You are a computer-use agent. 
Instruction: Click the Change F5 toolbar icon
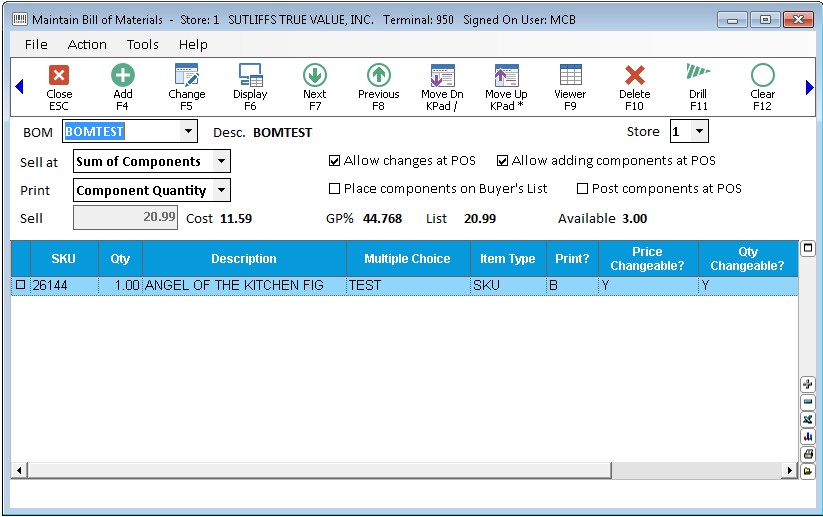click(x=186, y=76)
